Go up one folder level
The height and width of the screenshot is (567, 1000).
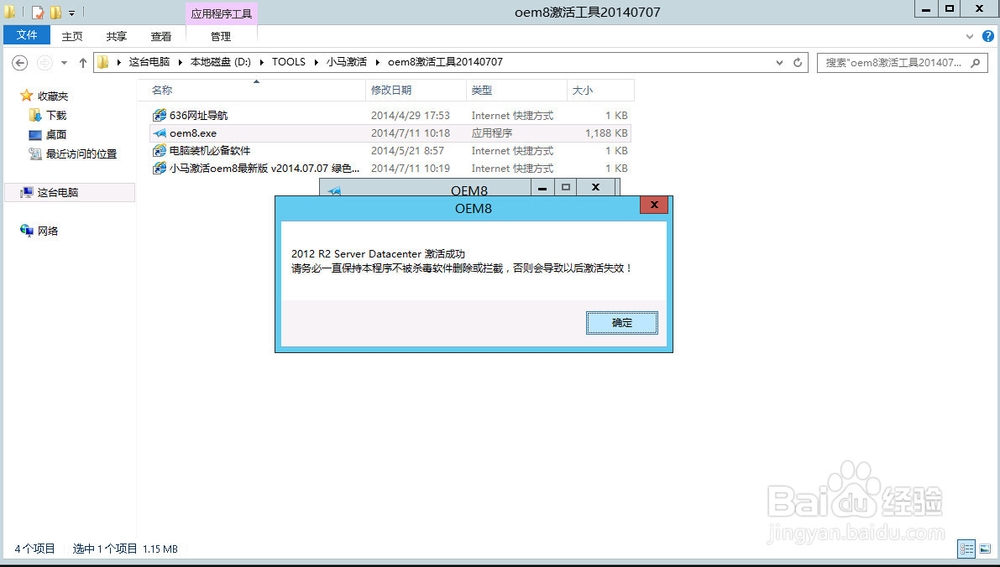pyautogui.click(x=83, y=63)
